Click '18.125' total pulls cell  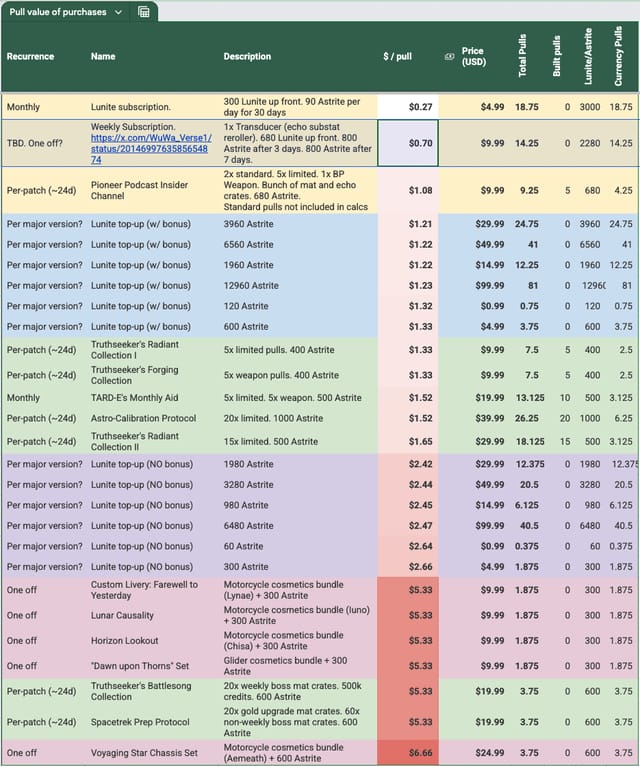click(529, 441)
